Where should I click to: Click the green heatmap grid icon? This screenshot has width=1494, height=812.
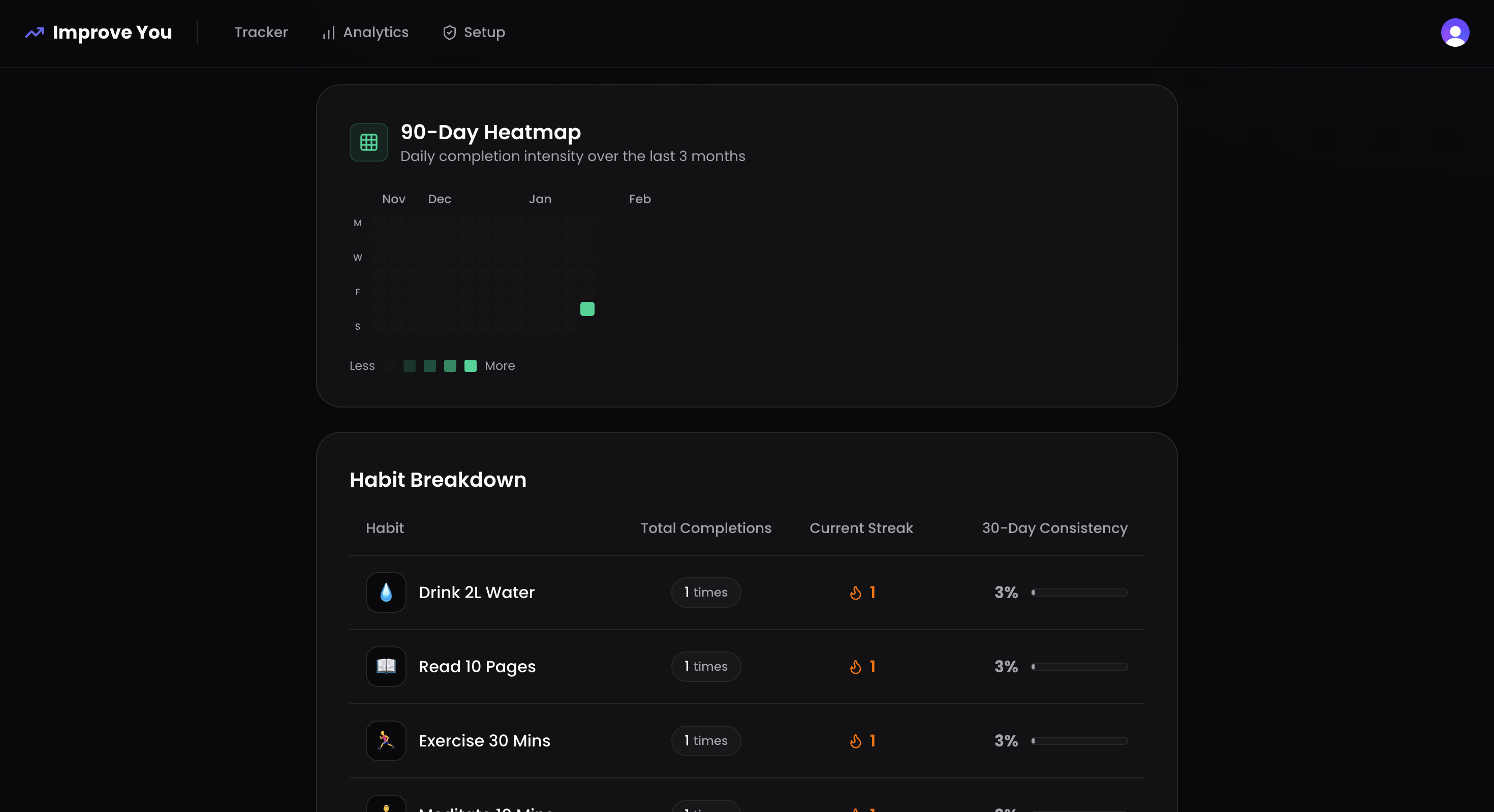point(369,142)
